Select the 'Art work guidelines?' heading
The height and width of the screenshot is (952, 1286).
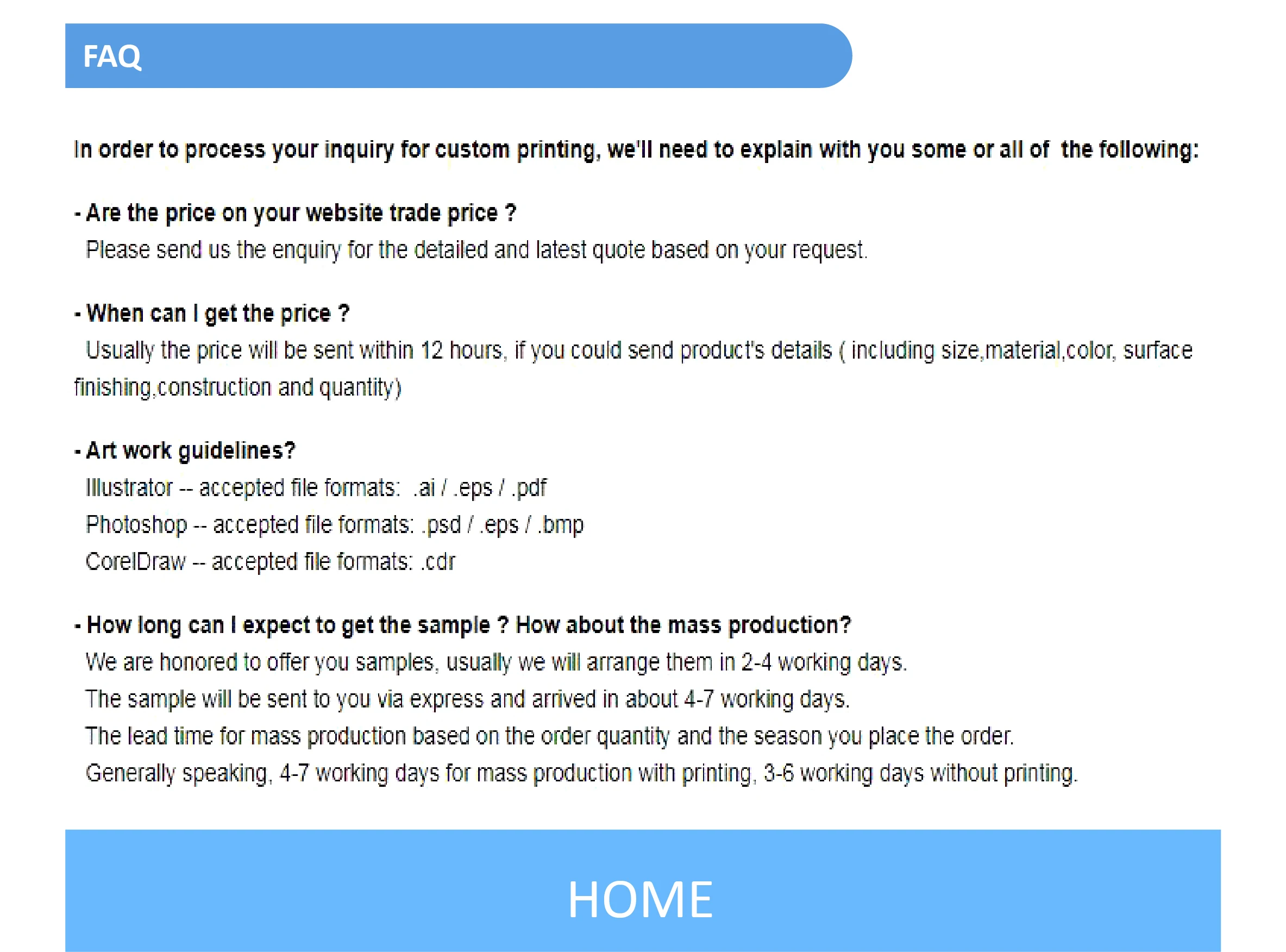185,451
